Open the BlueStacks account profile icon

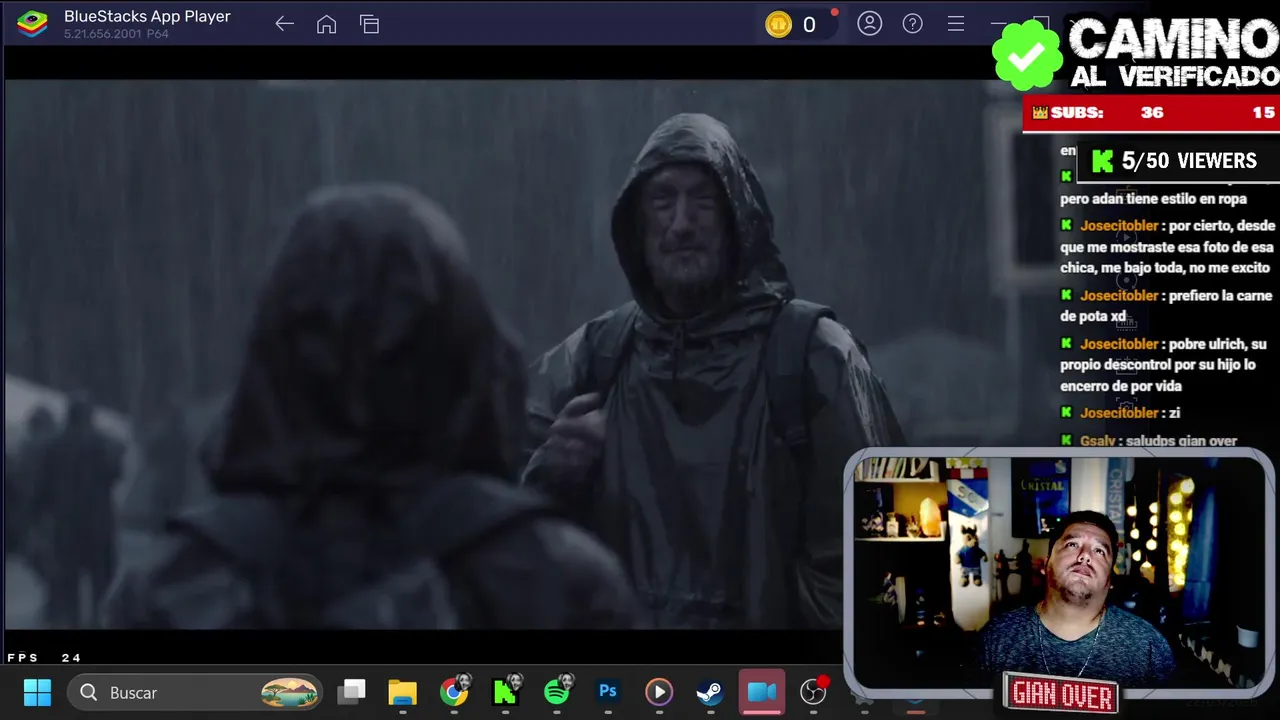[870, 24]
